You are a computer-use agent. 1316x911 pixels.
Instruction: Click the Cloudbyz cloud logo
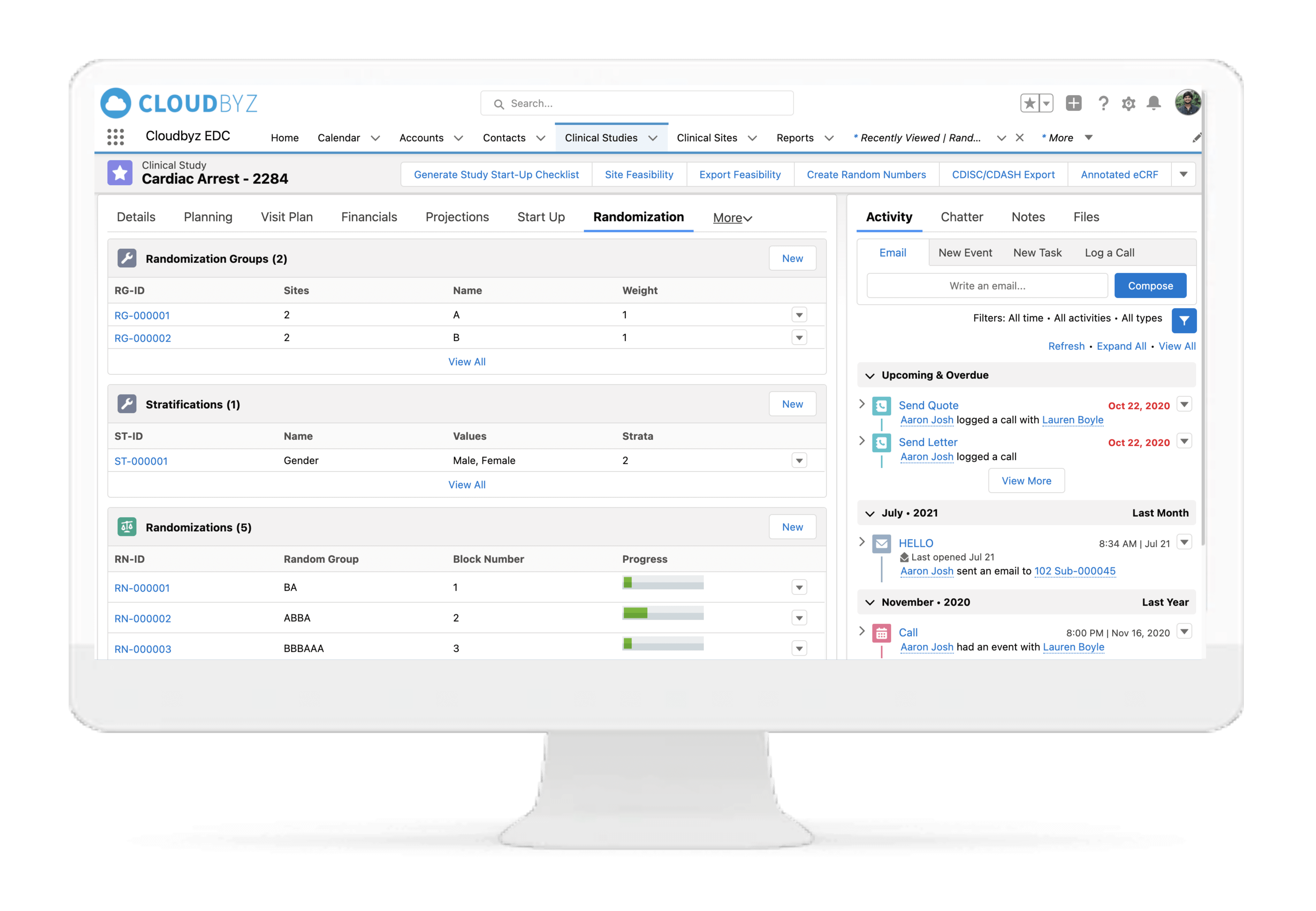click(x=116, y=103)
